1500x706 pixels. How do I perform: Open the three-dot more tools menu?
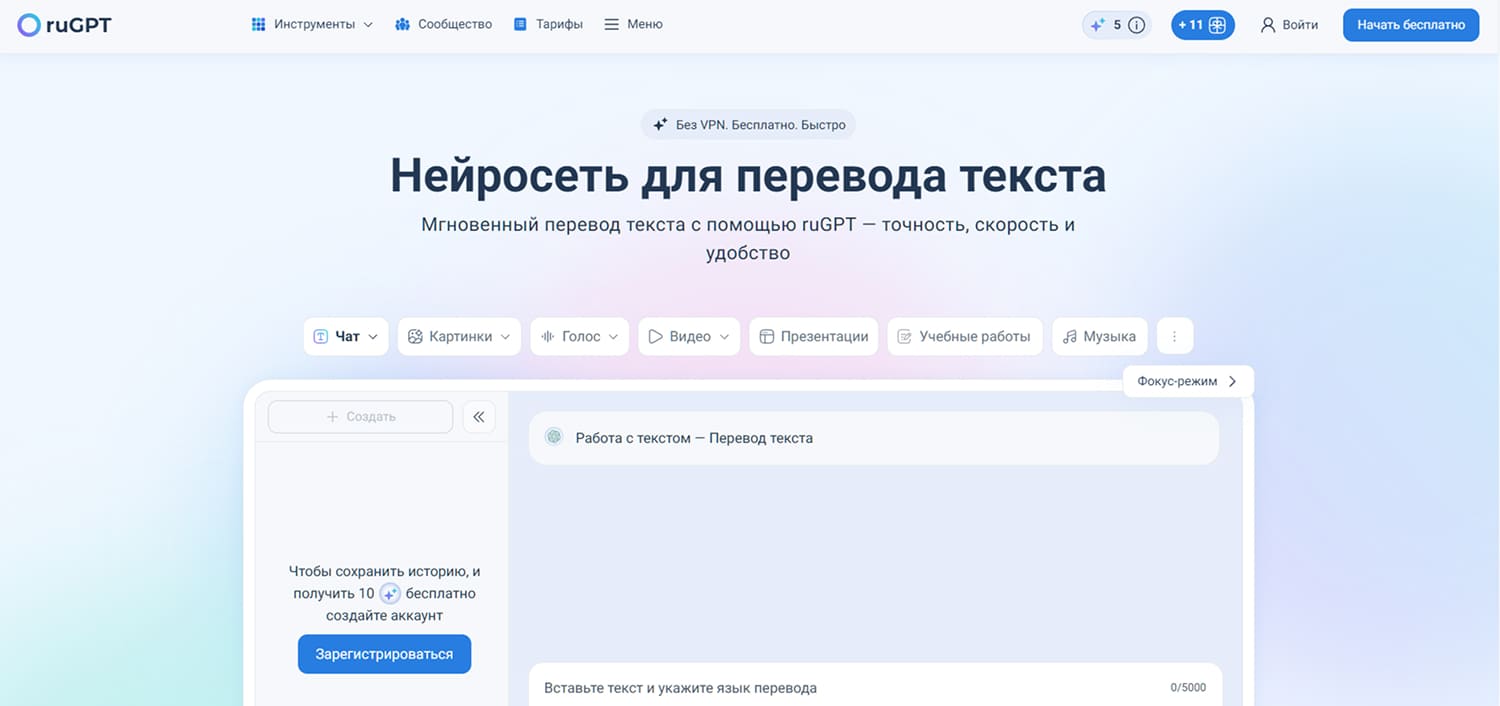click(1174, 336)
